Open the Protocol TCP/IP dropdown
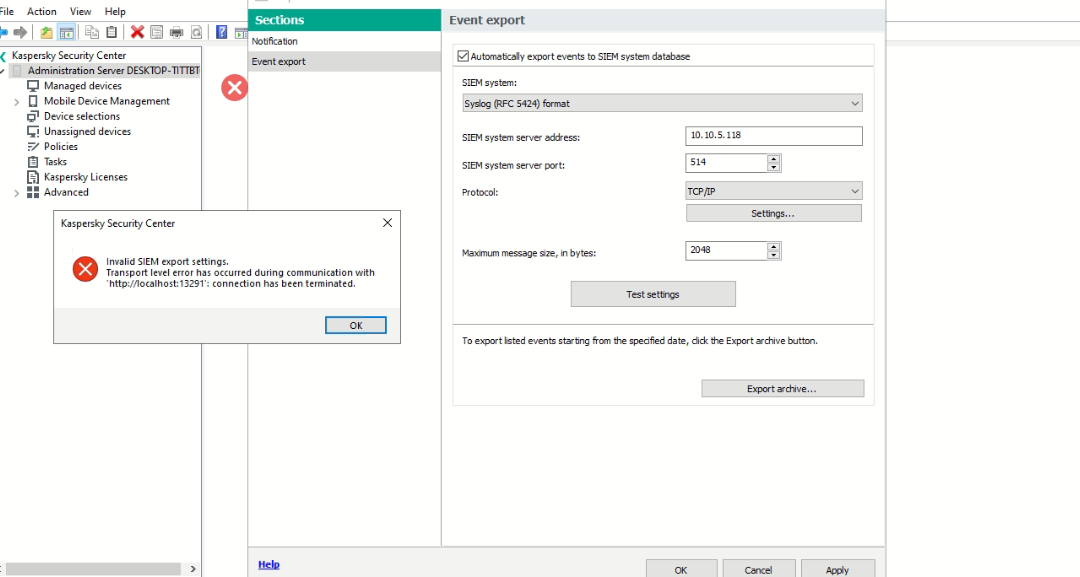The width and height of the screenshot is (1080, 577). pyautogui.click(x=773, y=191)
